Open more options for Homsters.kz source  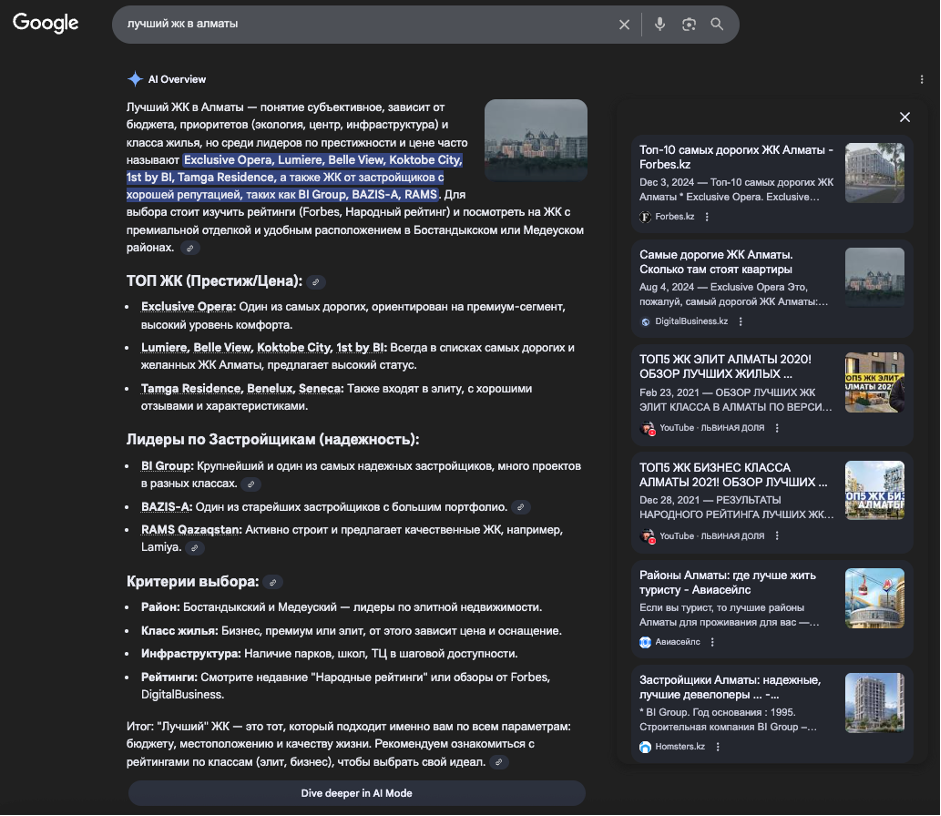[718, 747]
